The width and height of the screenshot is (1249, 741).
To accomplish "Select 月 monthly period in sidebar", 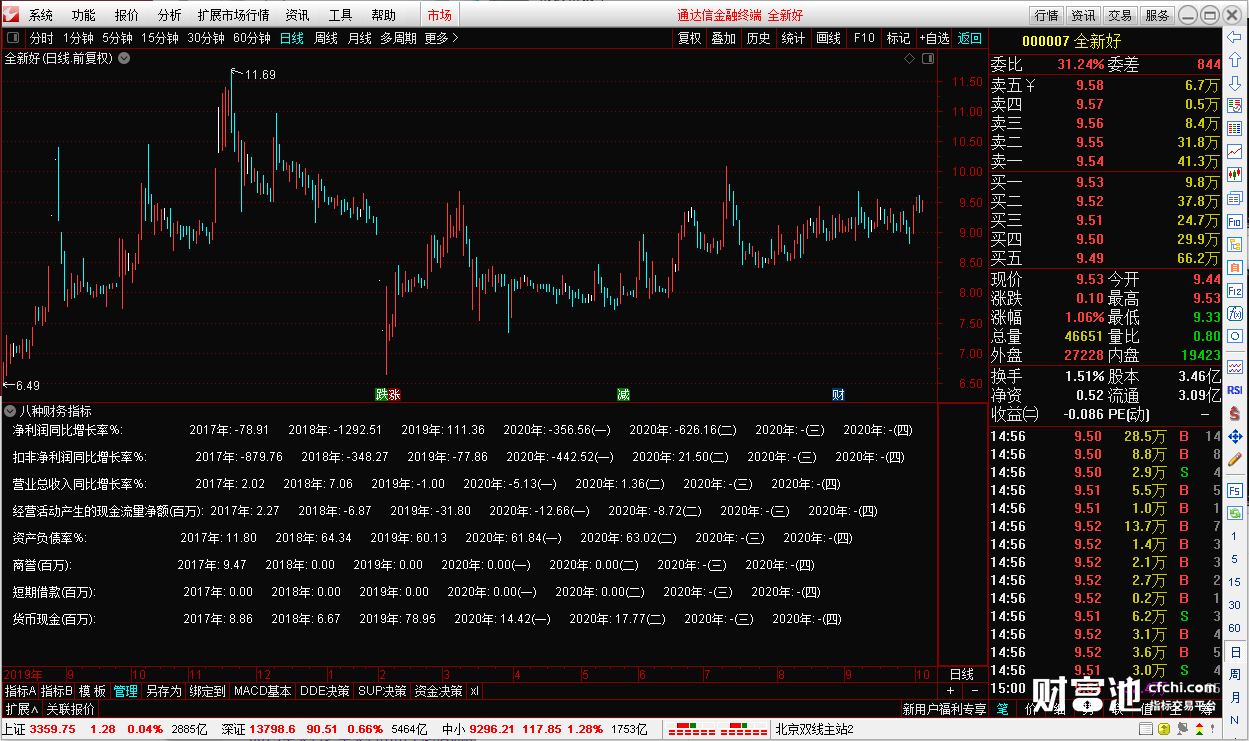I will [1235, 699].
